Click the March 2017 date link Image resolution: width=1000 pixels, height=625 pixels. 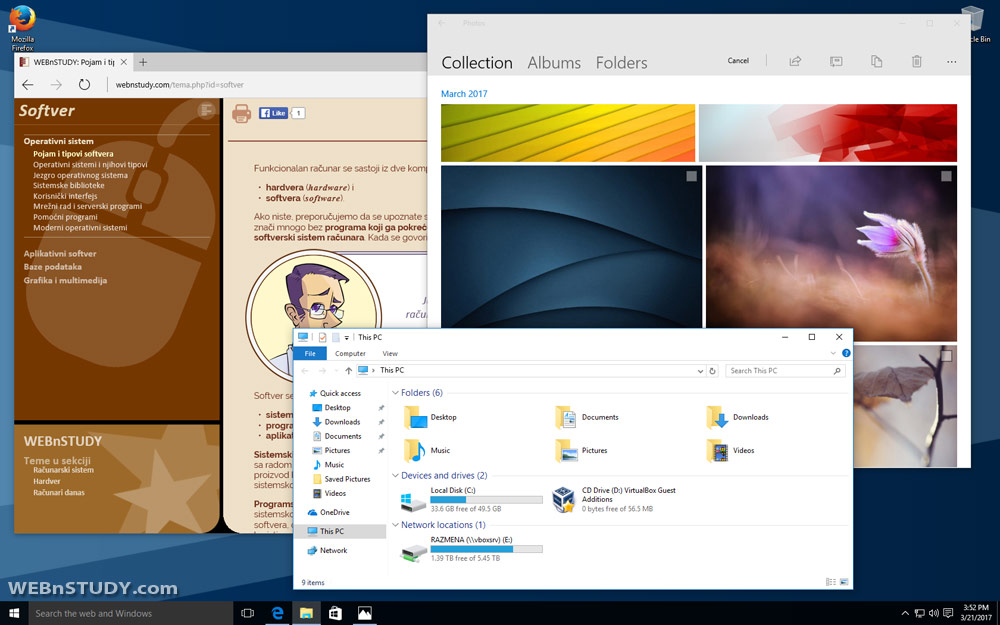pyautogui.click(x=464, y=94)
